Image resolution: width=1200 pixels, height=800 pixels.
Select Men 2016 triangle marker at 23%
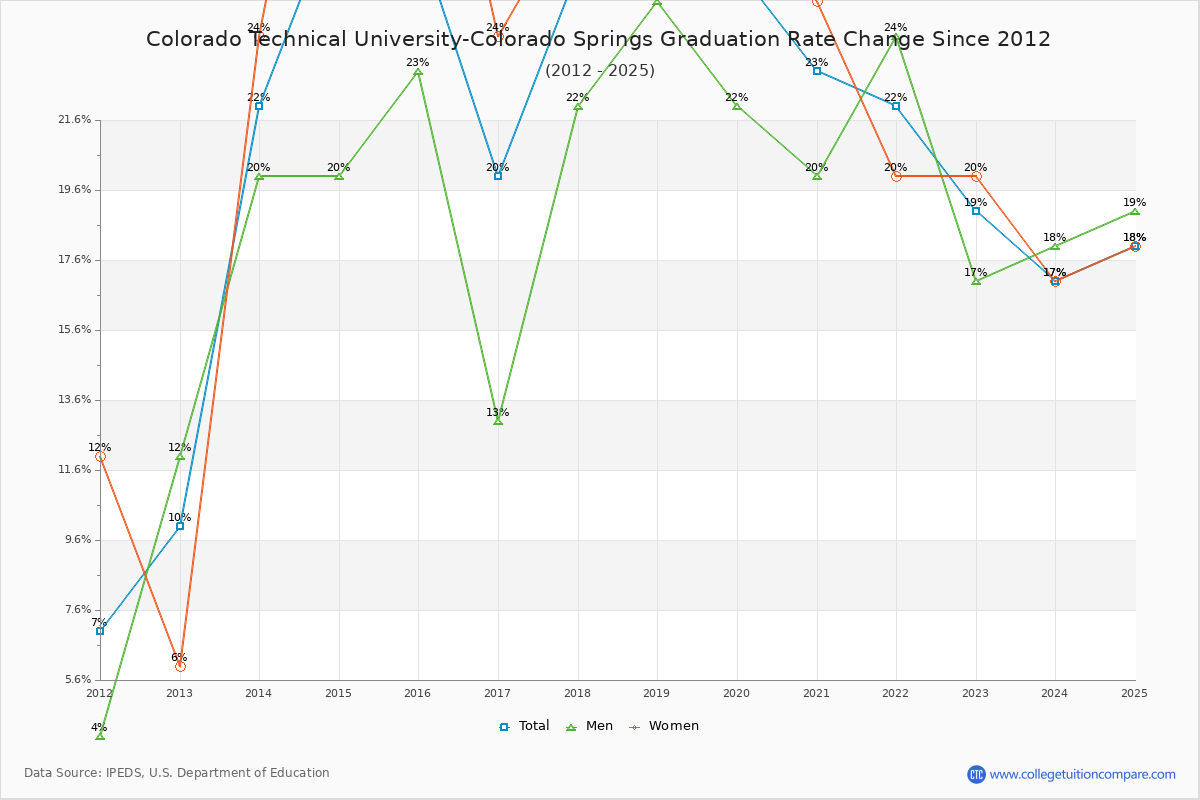click(x=418, y=71)
